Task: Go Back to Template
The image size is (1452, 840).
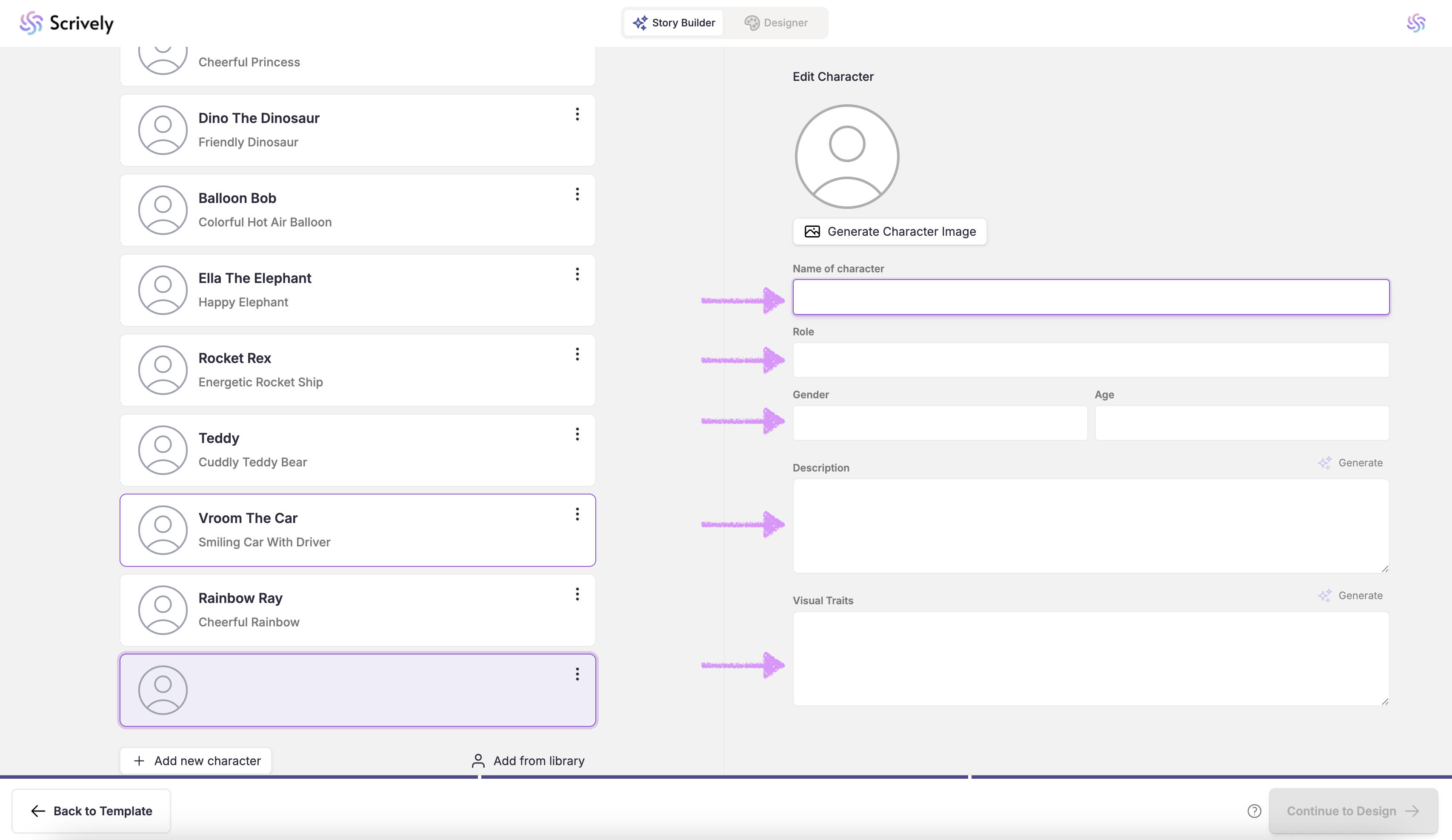Action: [91, 811]
